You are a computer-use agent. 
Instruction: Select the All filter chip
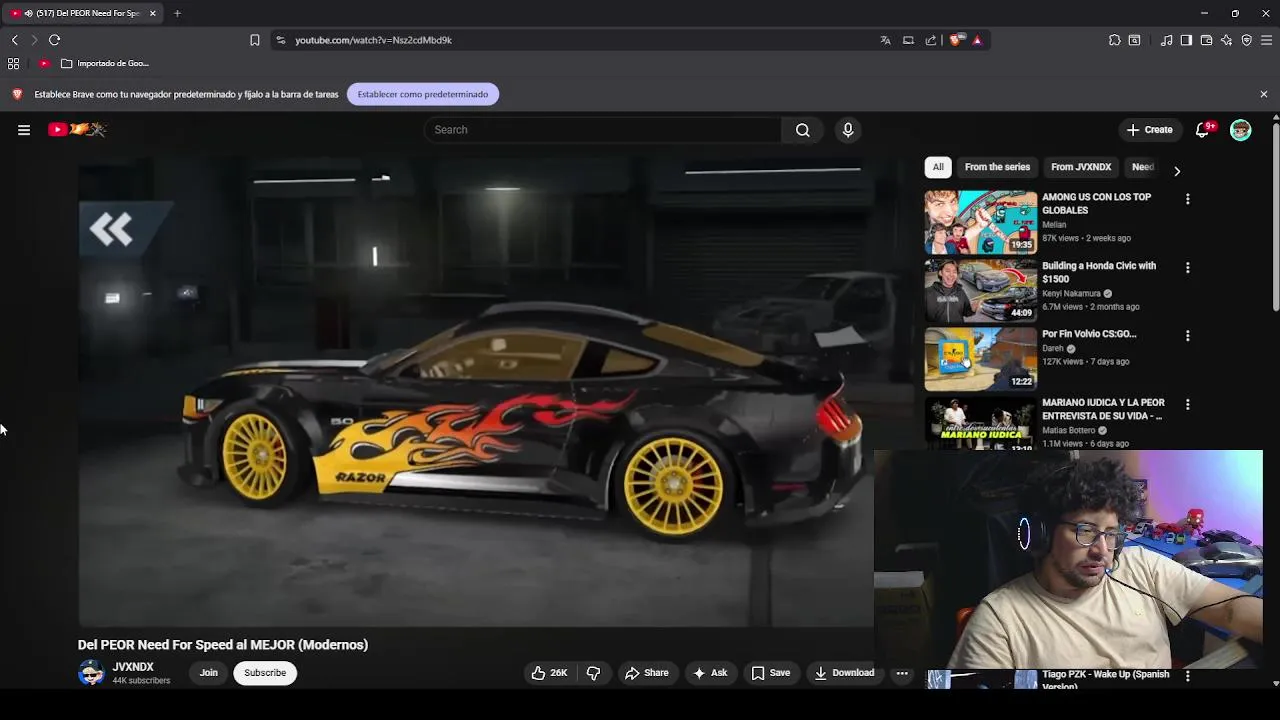point(938,167)
